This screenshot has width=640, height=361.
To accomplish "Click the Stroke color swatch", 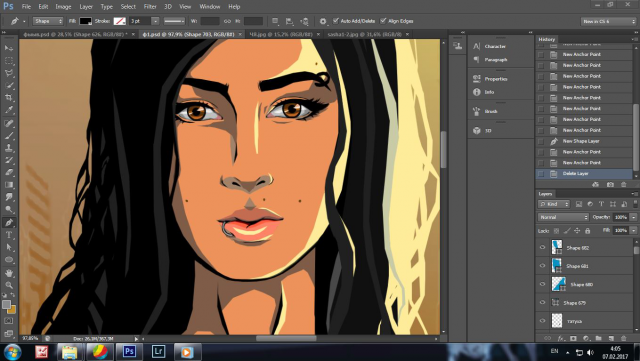I will click(119, 21).
